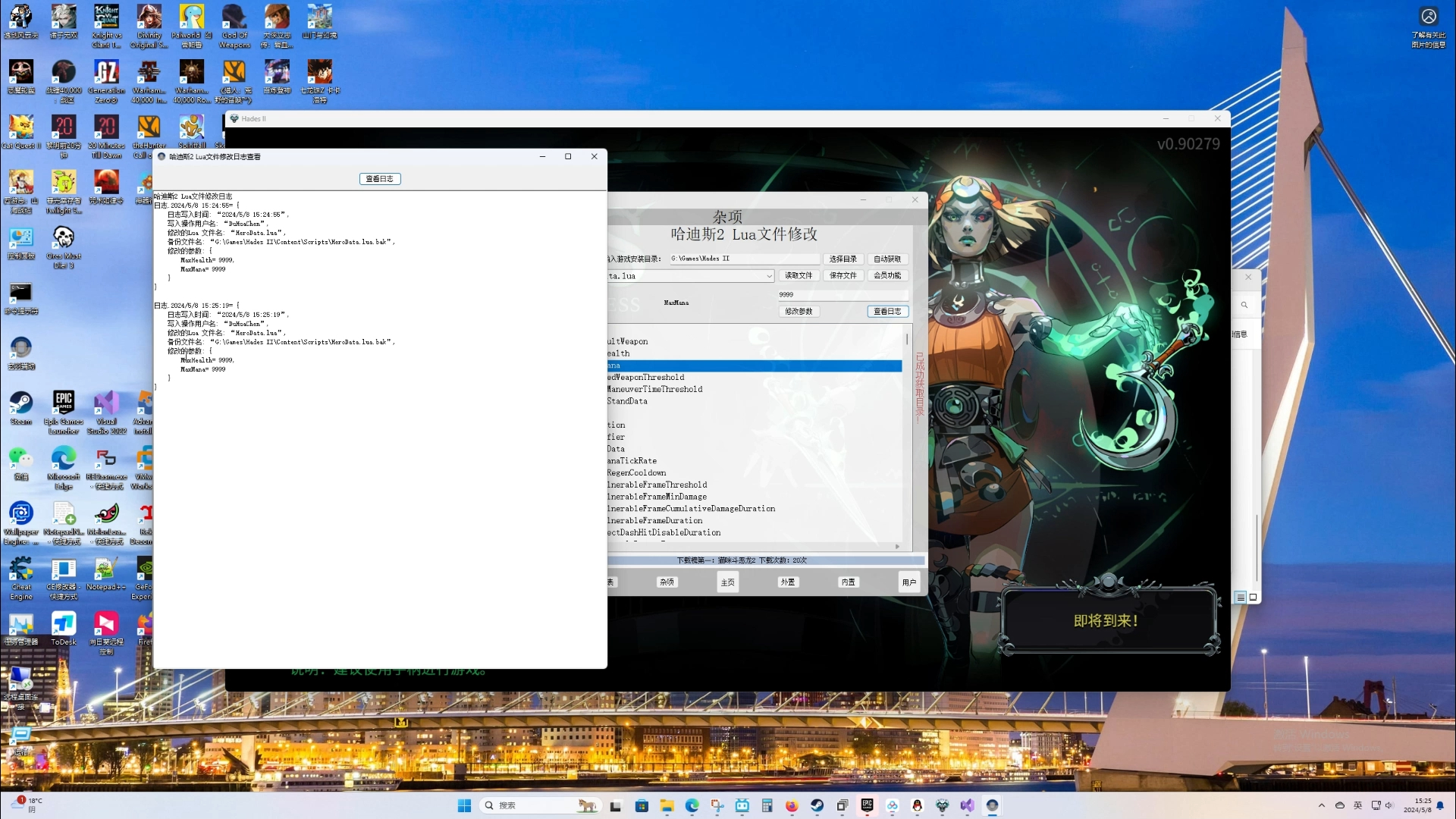The width and height of the screenshot is (1456, 819).
Task: Switch to the 杂项 tab
Action: (x=667, y=582)
